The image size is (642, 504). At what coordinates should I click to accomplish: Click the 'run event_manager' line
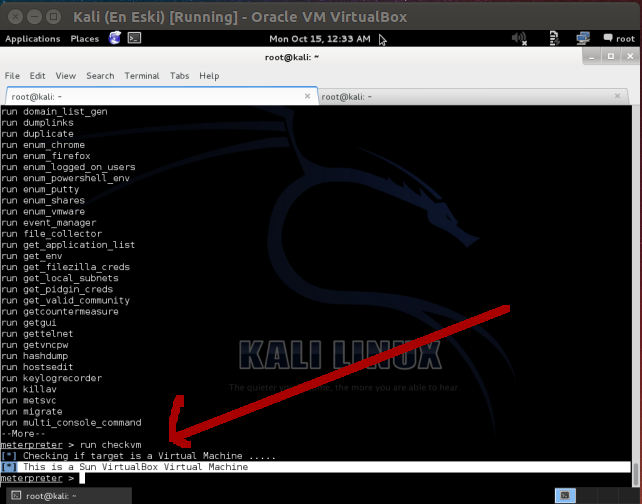point(48,223)
